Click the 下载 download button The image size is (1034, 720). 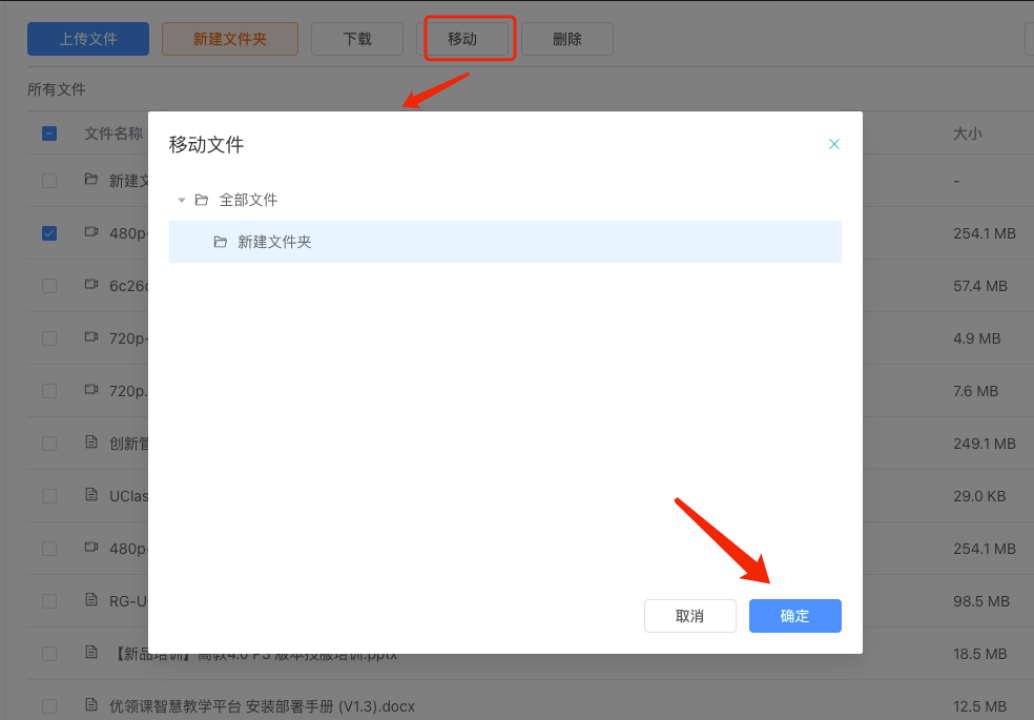pos(357,39)
